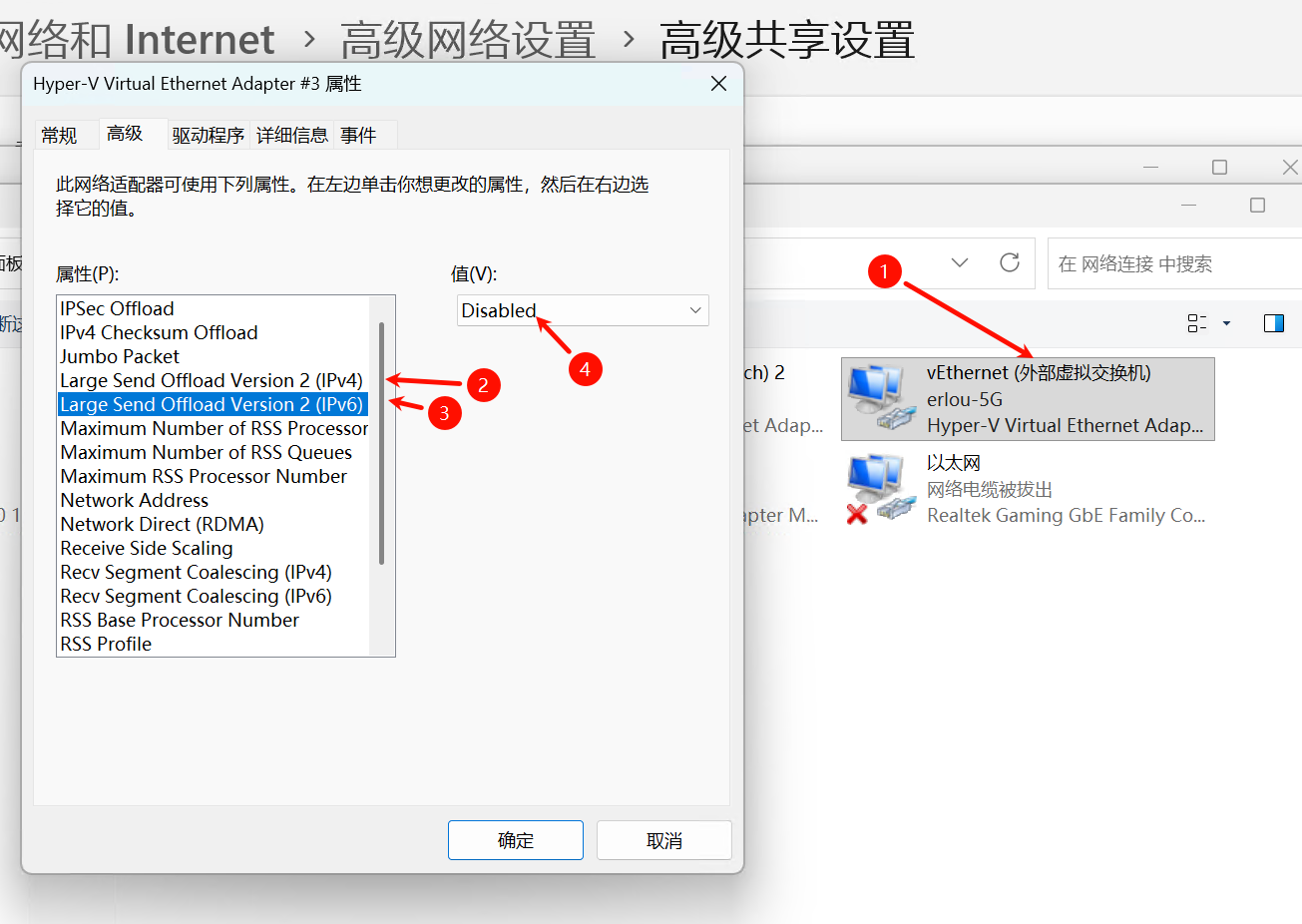Cancel with the 取消 button
This screenshot has width=1302, height=924.
[664, 840]
